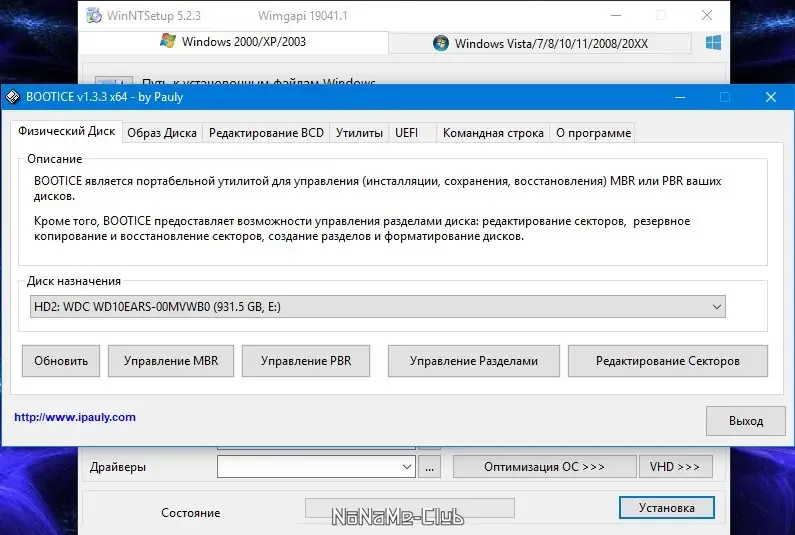This screenshot has width=795, height=535.
Task: Open the Физический Диск tab
Action: (x=66, y=131)
